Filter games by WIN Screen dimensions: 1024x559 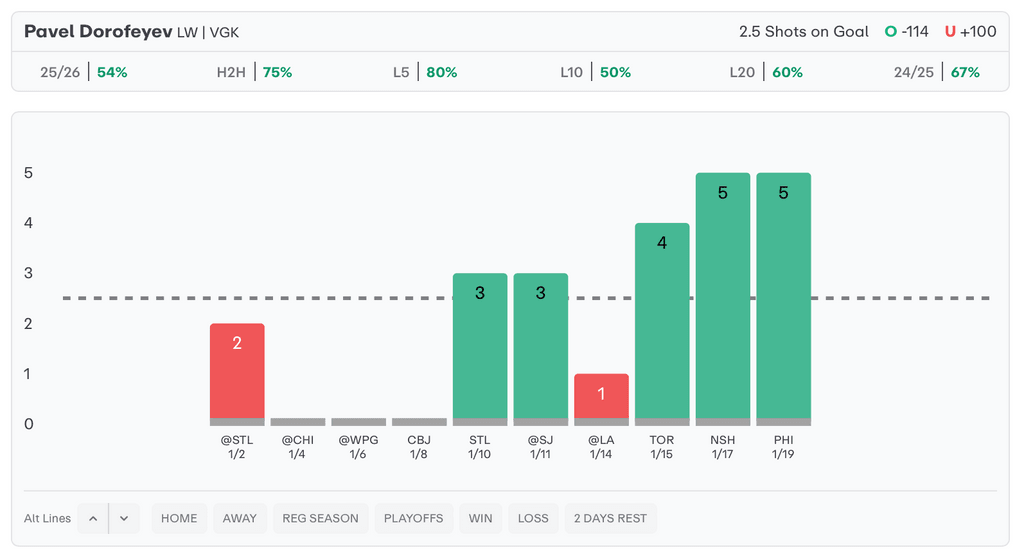(x=480, y=518)
